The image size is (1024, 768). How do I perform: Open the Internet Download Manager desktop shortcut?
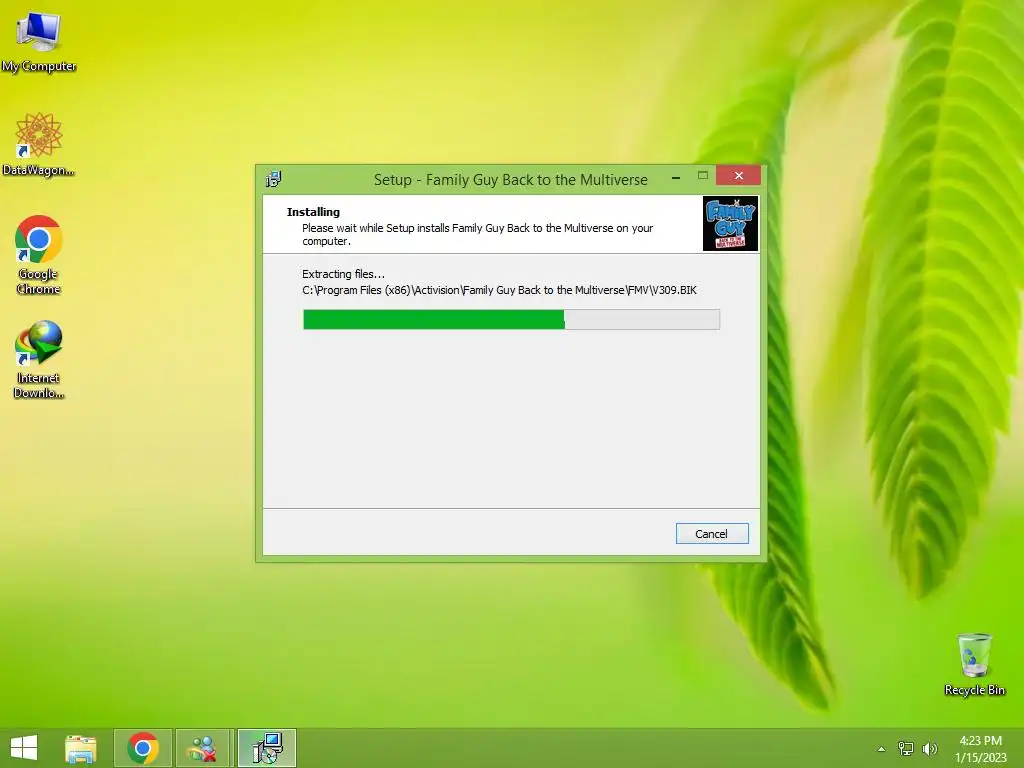[39, 359]
